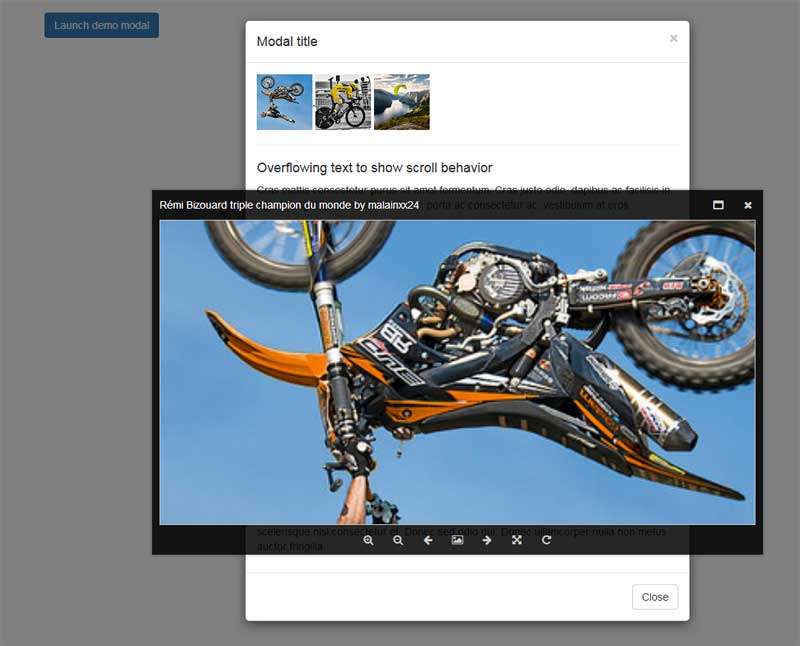The height and width of the screenshot is (646, 800).
Task: Open the cyclist thumbnail
Action: [x=343, y=102]
